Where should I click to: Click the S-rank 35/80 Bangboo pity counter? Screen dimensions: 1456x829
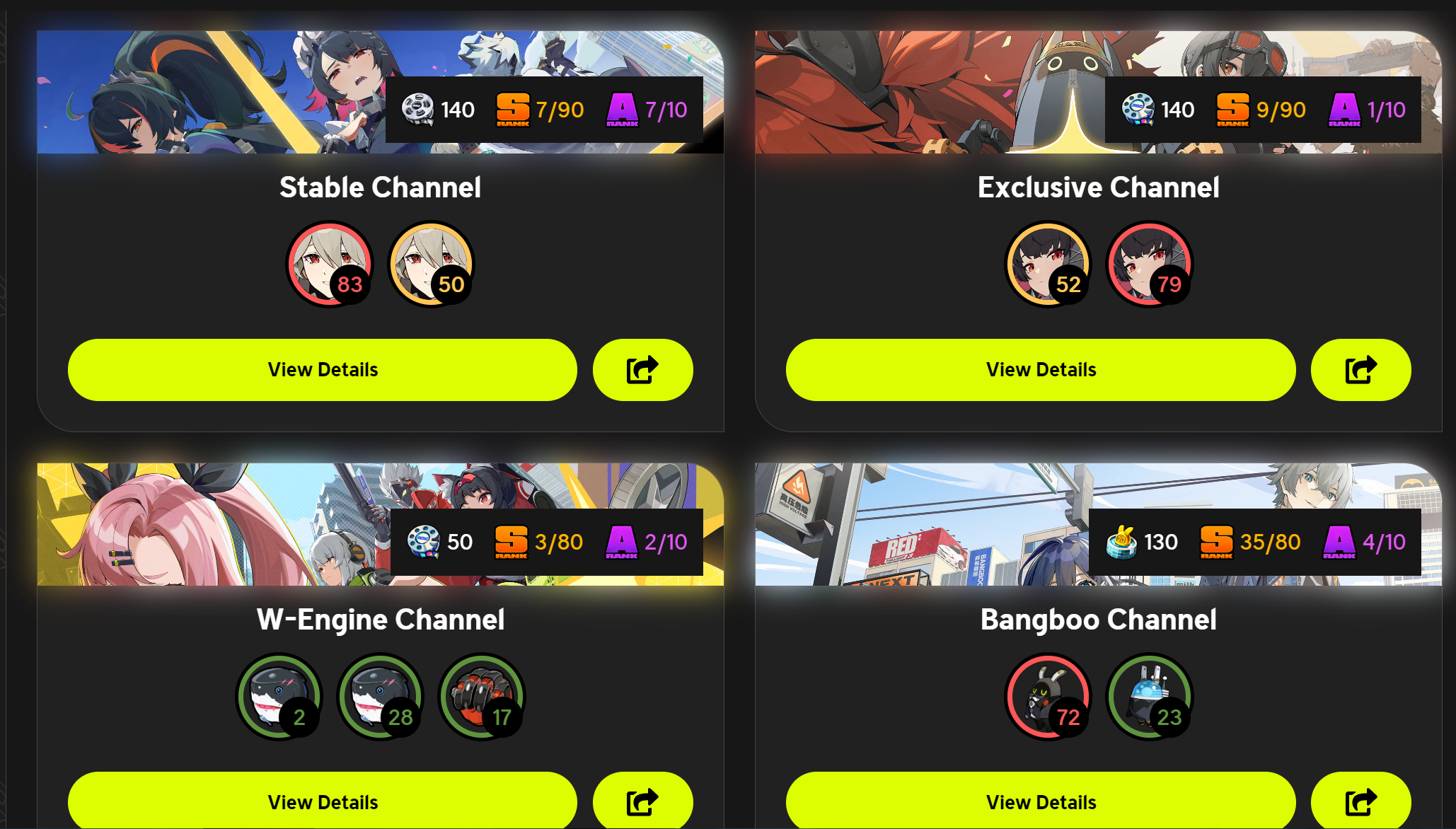click(x=1251, y=543)
